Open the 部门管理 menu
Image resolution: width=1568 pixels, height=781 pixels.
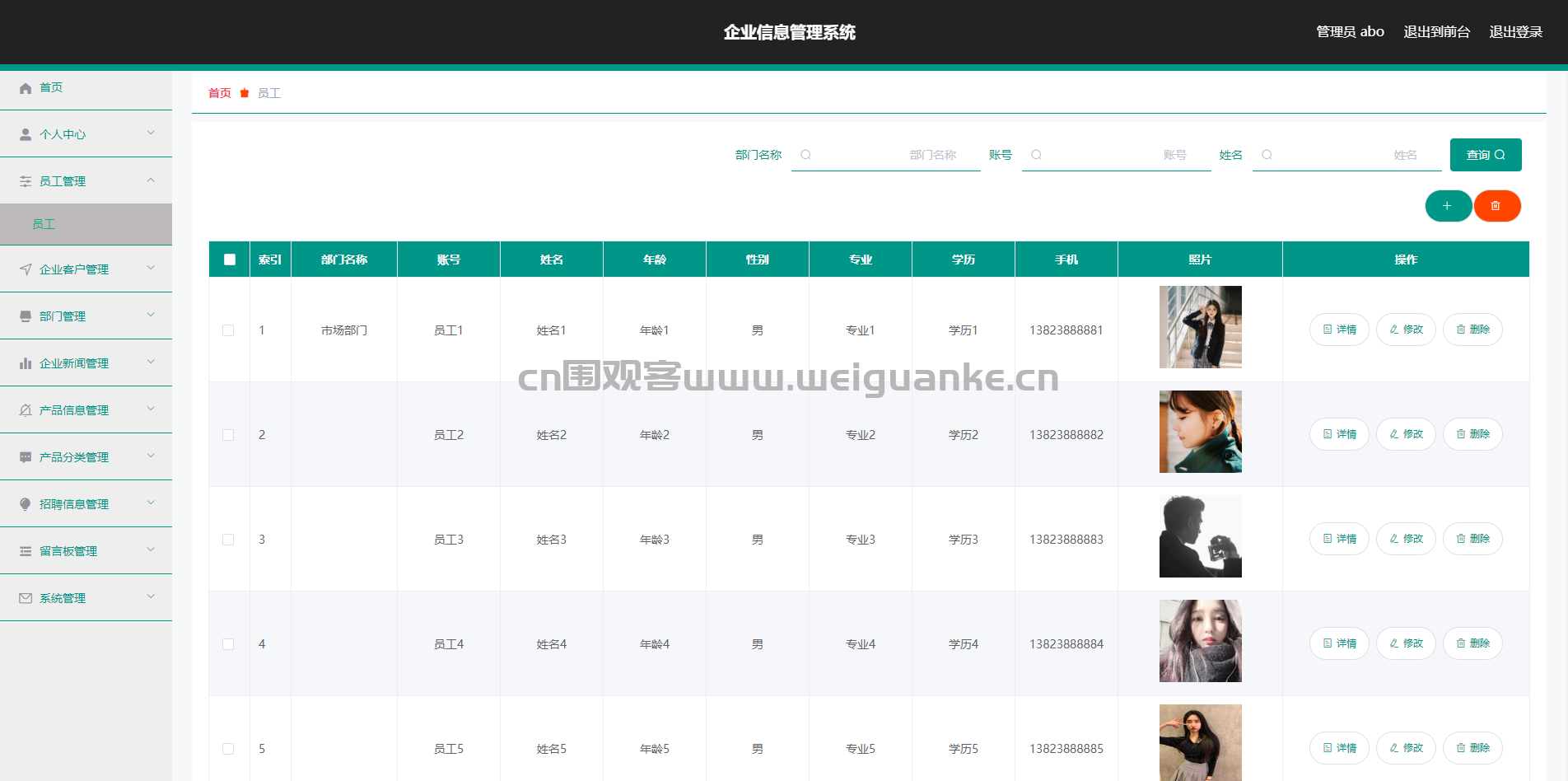coord(86,316)
